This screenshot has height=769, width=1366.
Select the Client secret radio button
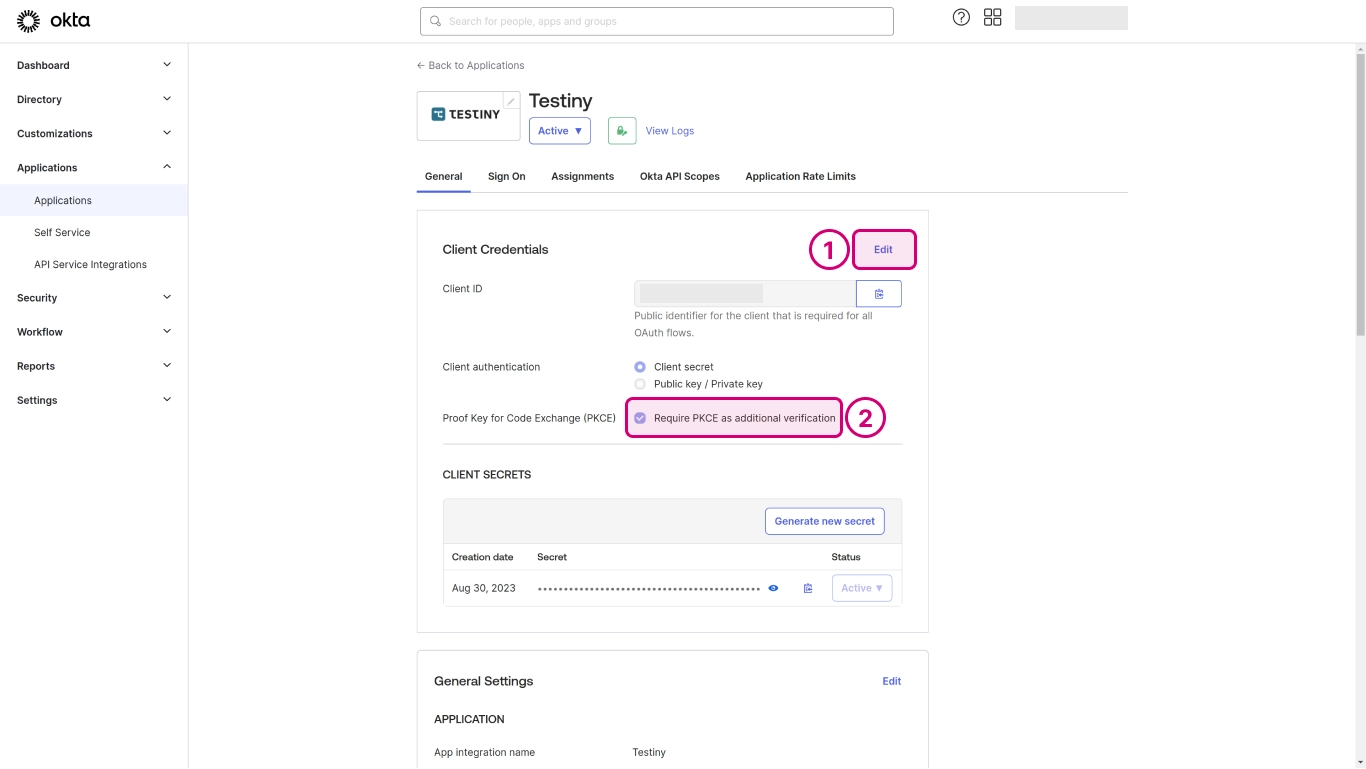[640, 367]
